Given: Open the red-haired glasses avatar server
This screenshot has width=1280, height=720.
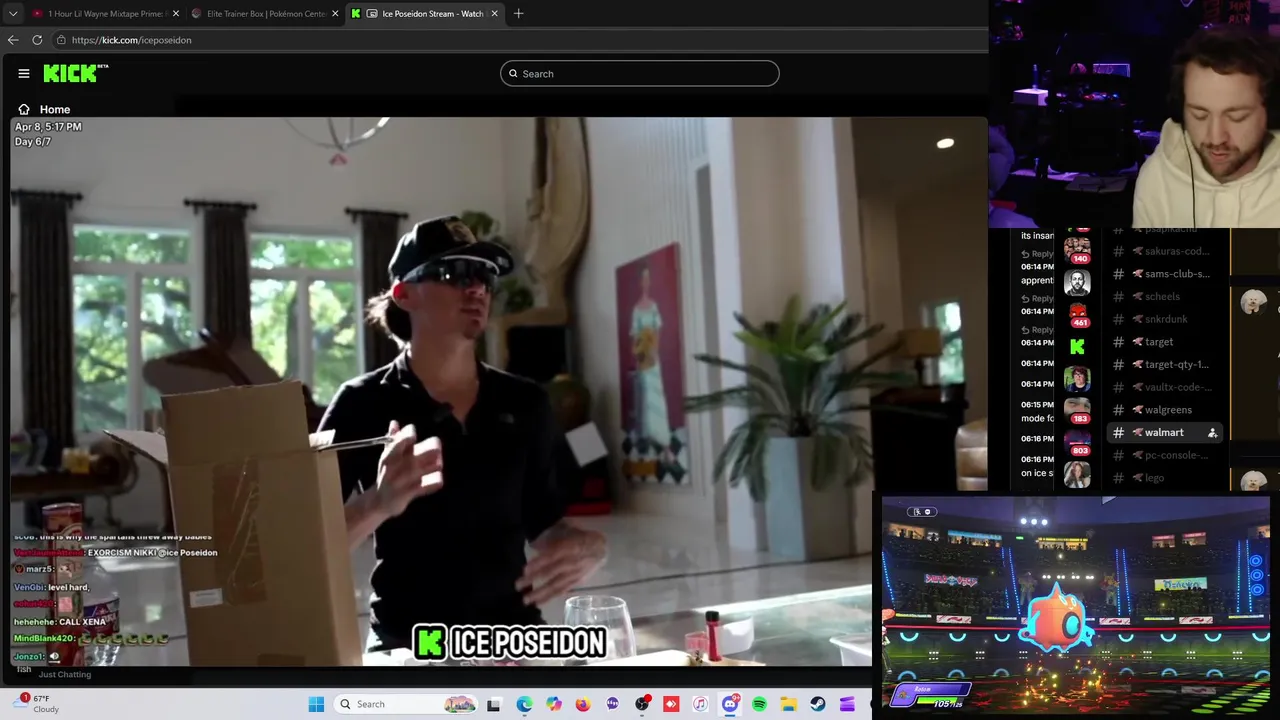Looking at the screenshot, I should click(1077, 379).
